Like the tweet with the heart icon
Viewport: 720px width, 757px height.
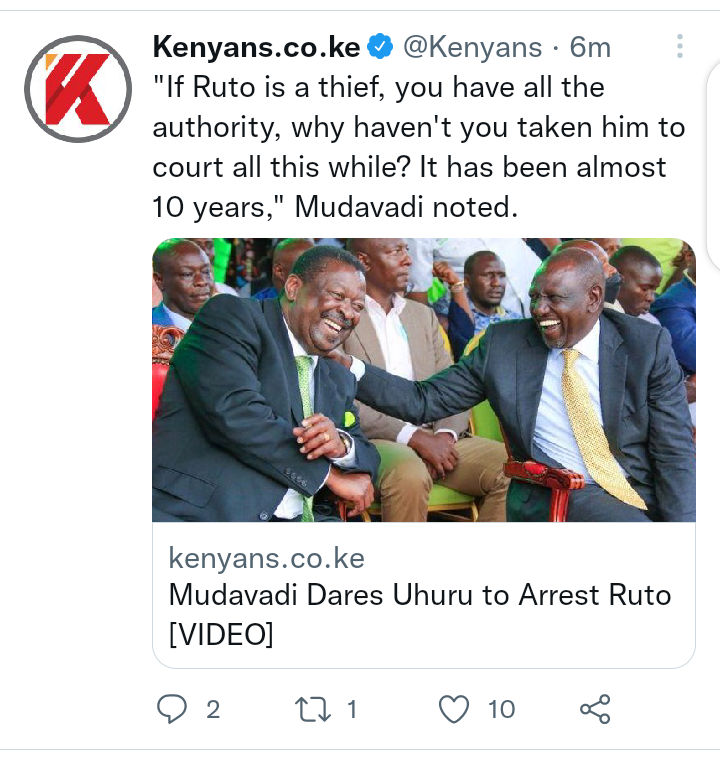[454, 709]
